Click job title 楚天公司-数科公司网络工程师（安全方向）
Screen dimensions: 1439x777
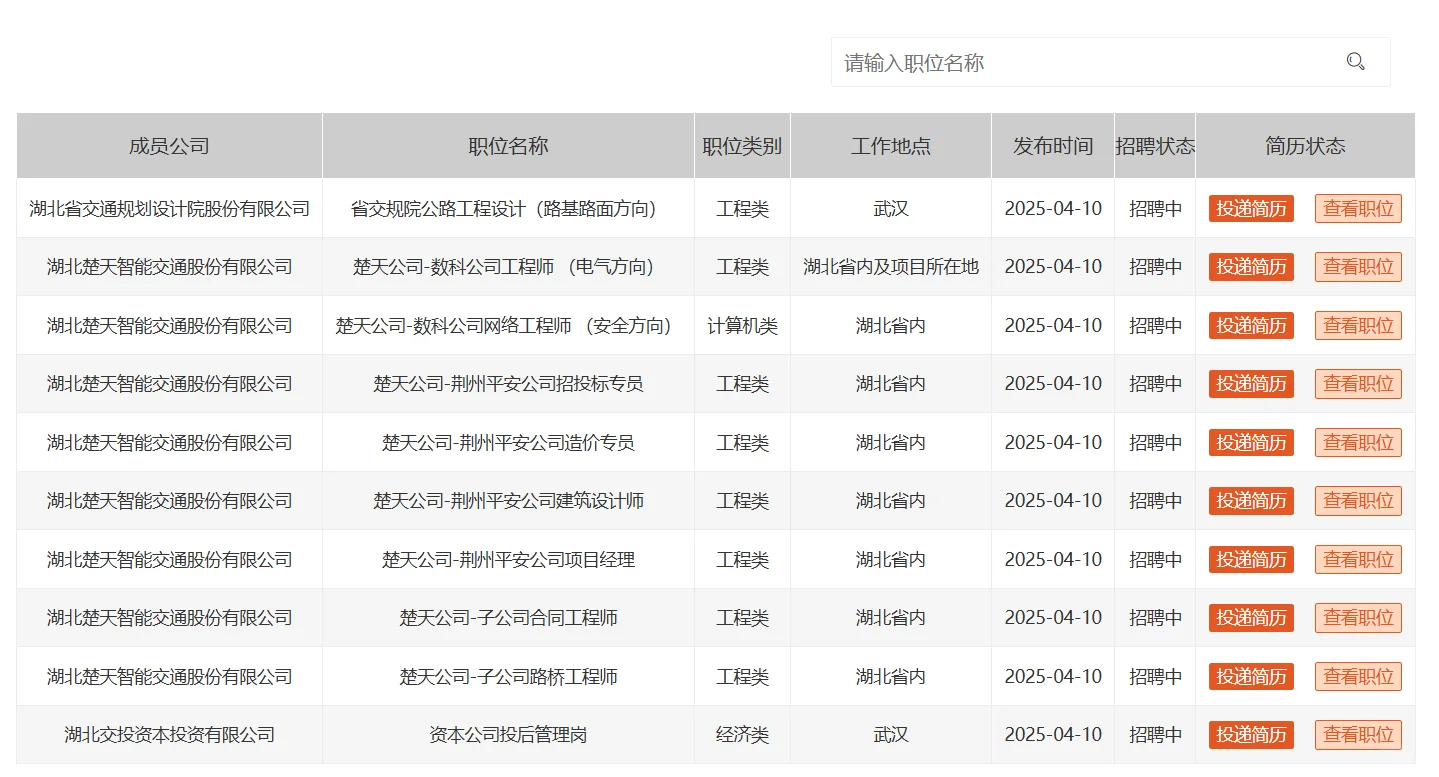pyautogui.click(x=508, y=325)
